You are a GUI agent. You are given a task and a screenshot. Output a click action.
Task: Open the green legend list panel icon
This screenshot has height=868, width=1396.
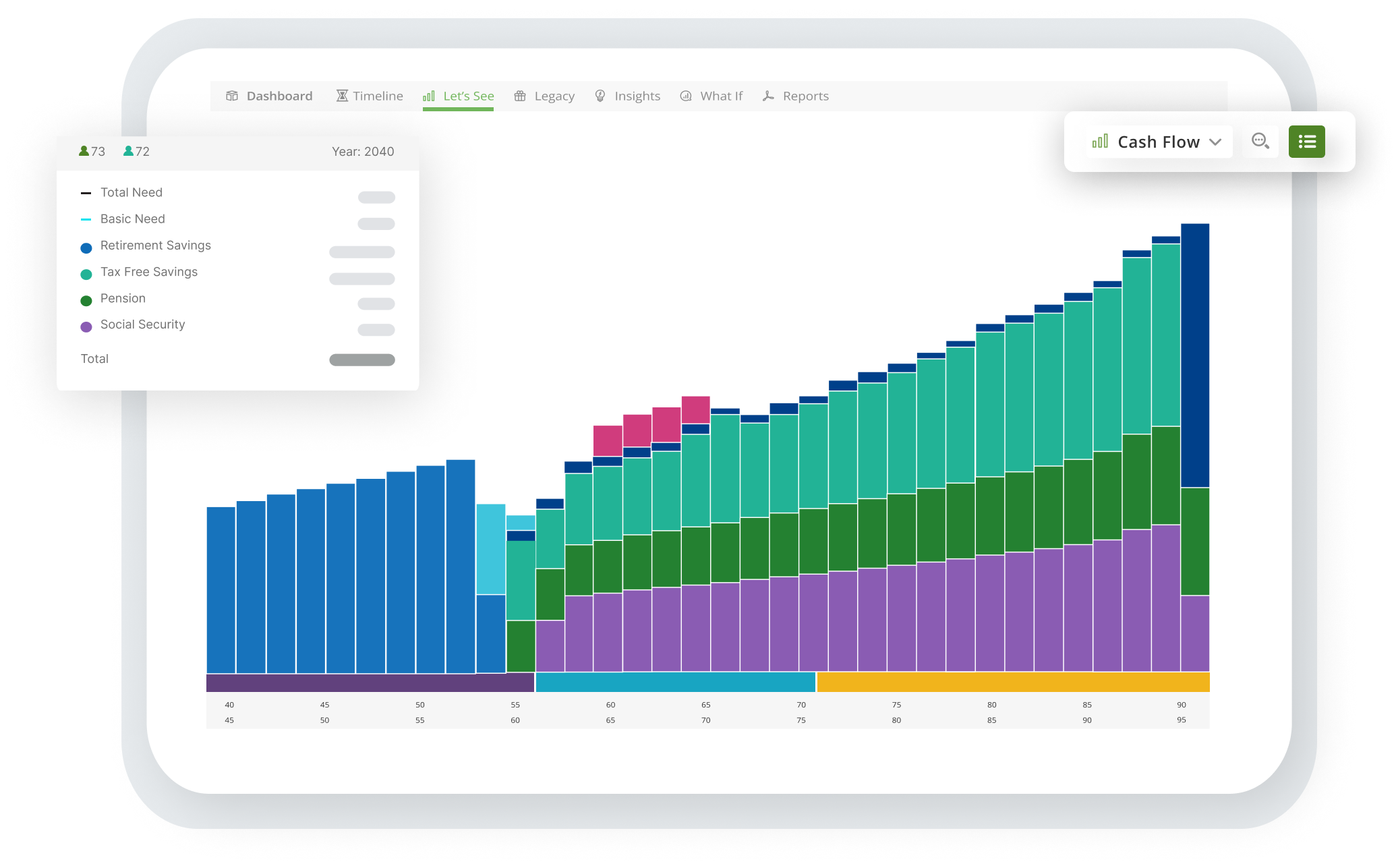tap(1307, 142)
